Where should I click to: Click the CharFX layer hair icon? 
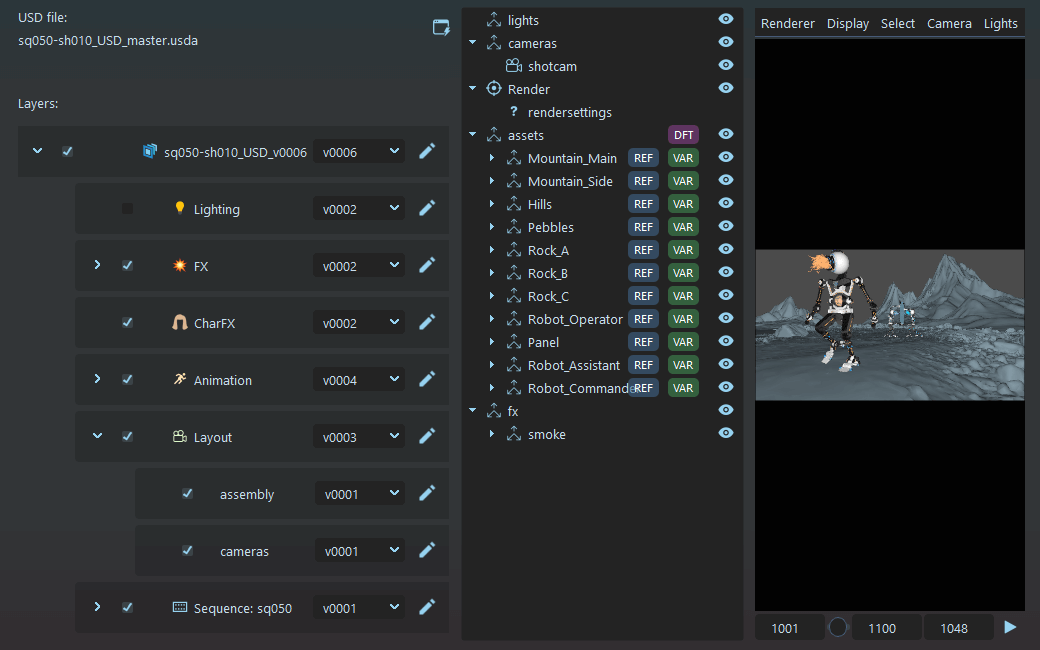(180, 323)
